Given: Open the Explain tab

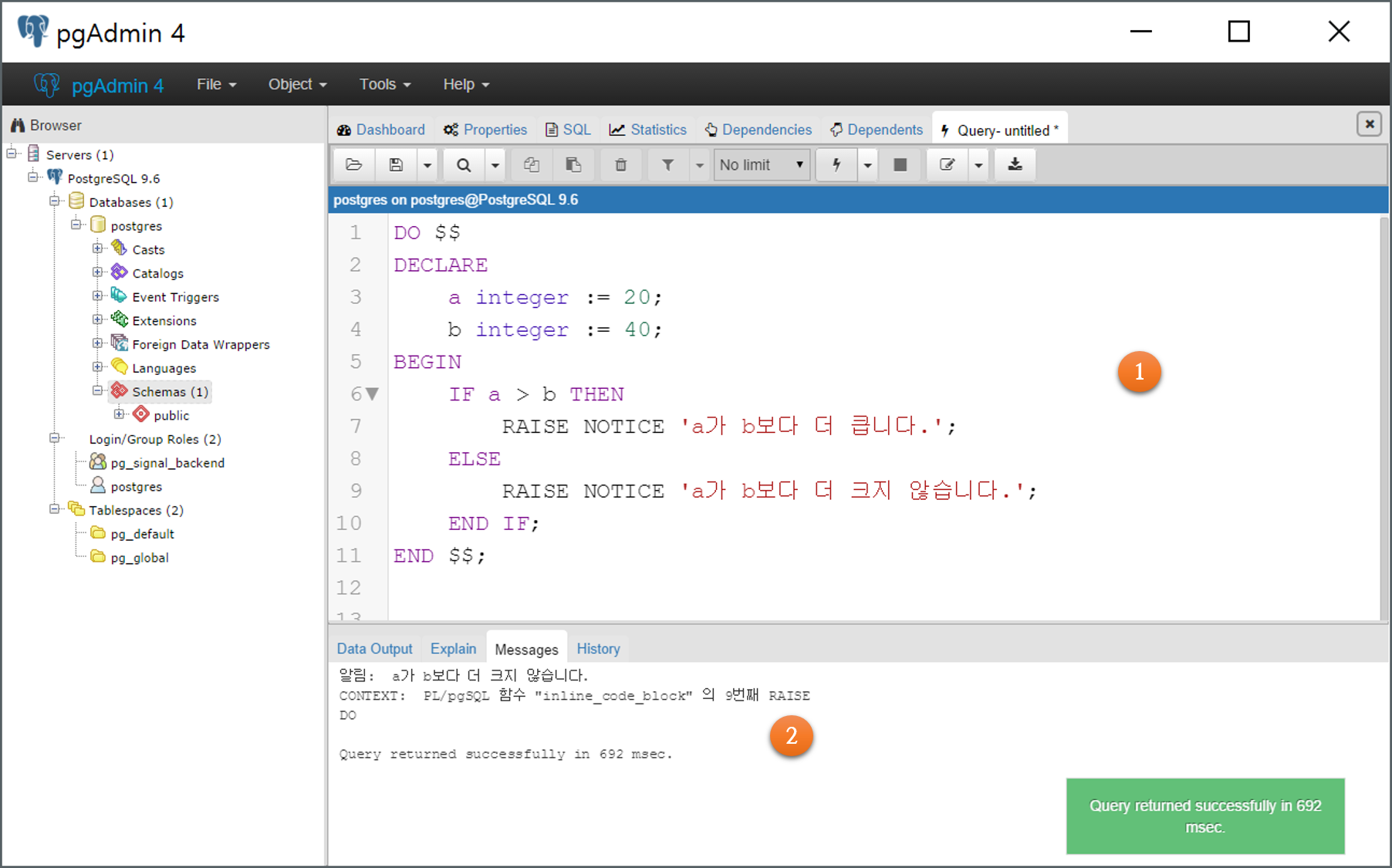Looking at the screenshot, I should pyautogui.click(x=453, y=649).
